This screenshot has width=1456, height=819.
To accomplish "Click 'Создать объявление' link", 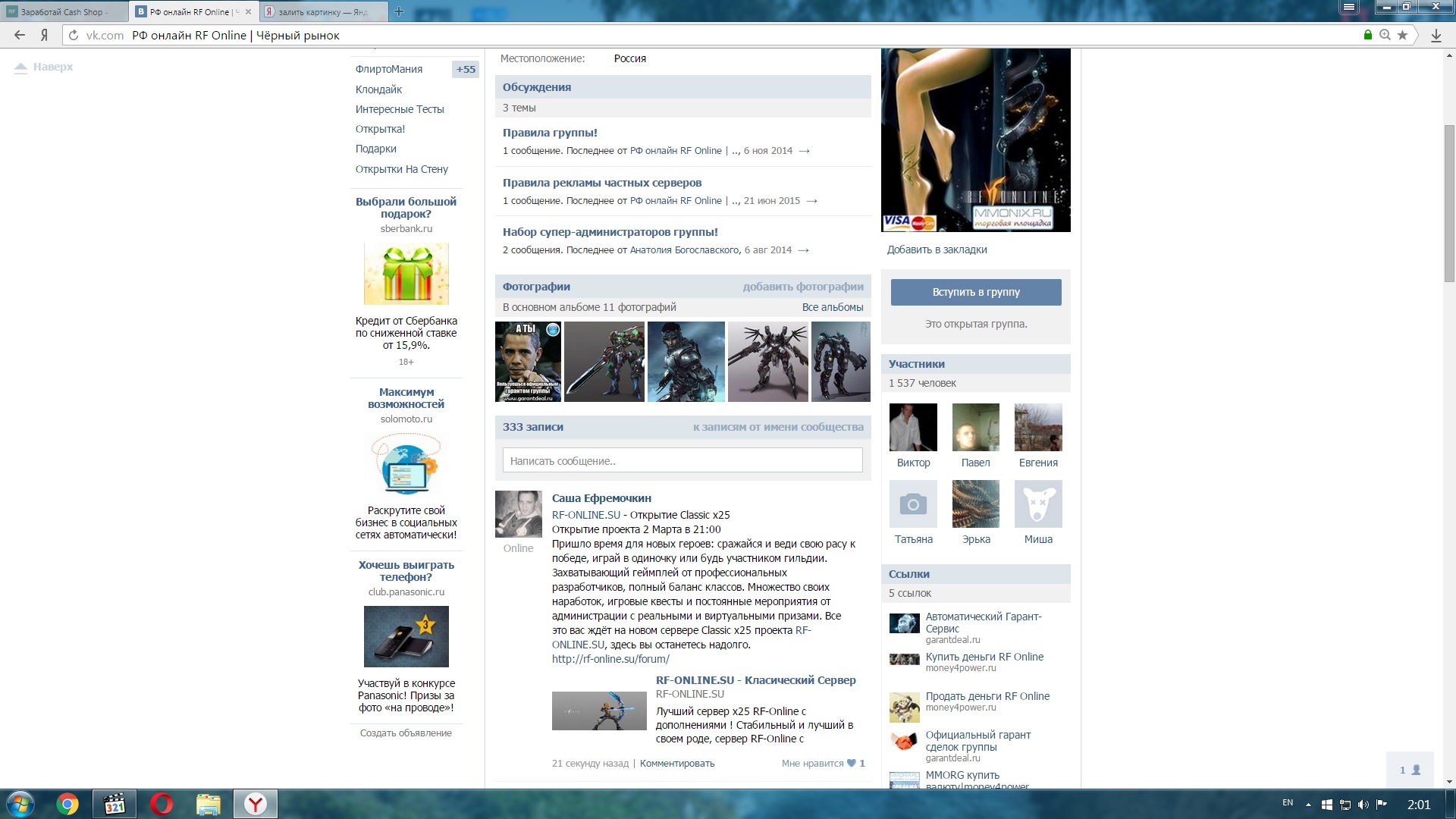I will pyautogui.click(x=406, y=733).
